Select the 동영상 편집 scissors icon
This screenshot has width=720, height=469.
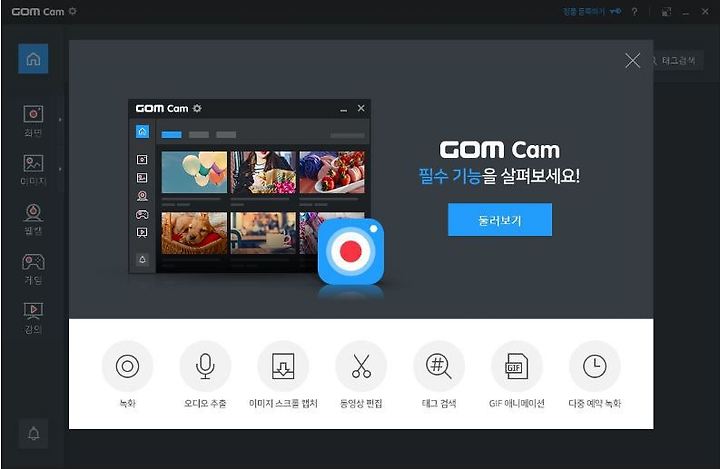pos(361,366)
